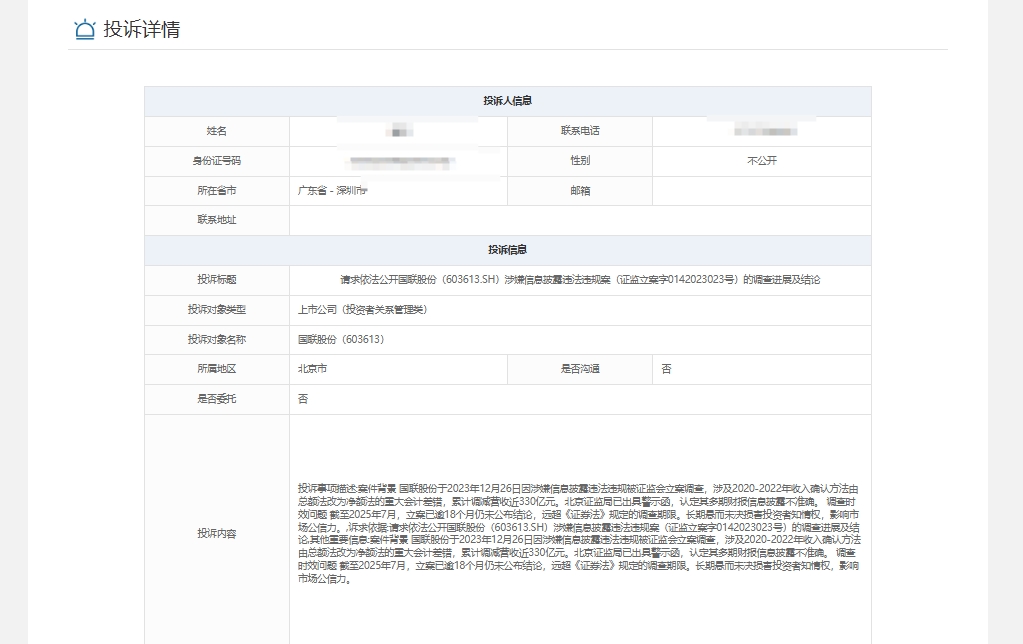Image resolution: width=1023 pixels, height=644 pixels.
Task: Click the 否 value beside 是否沟通
Action: point(666,369)
